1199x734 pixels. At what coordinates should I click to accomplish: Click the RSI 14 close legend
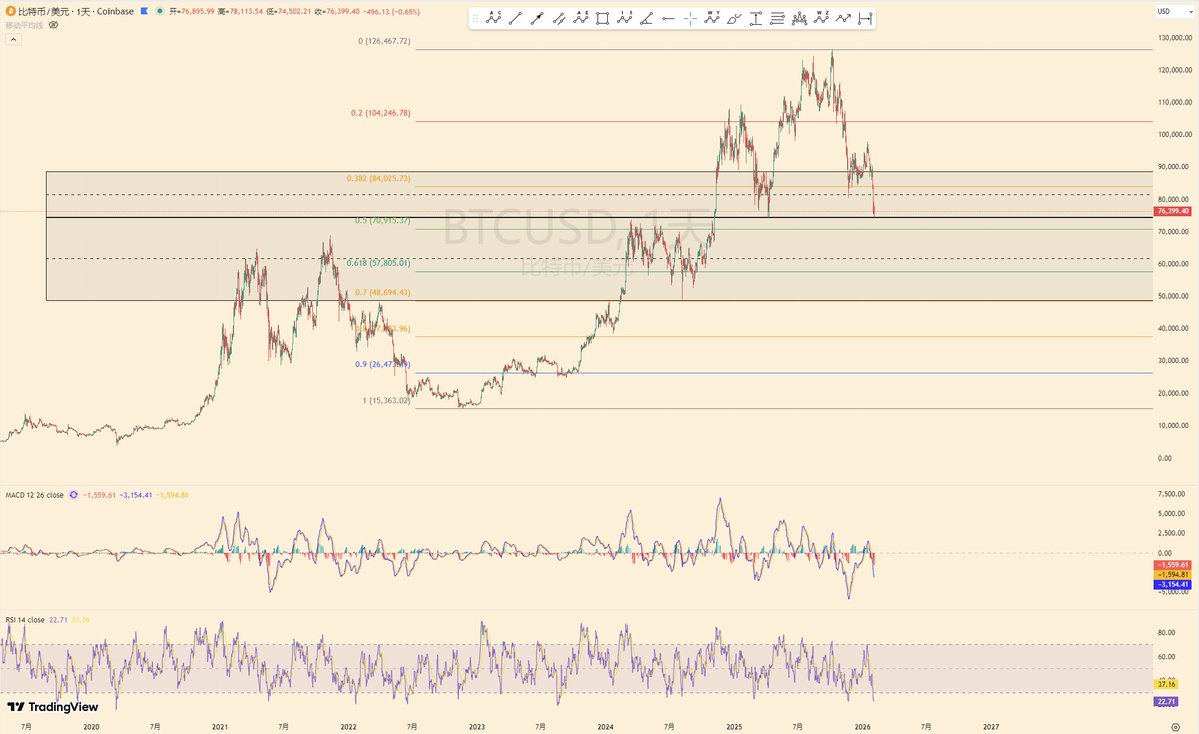coord(25,619)
